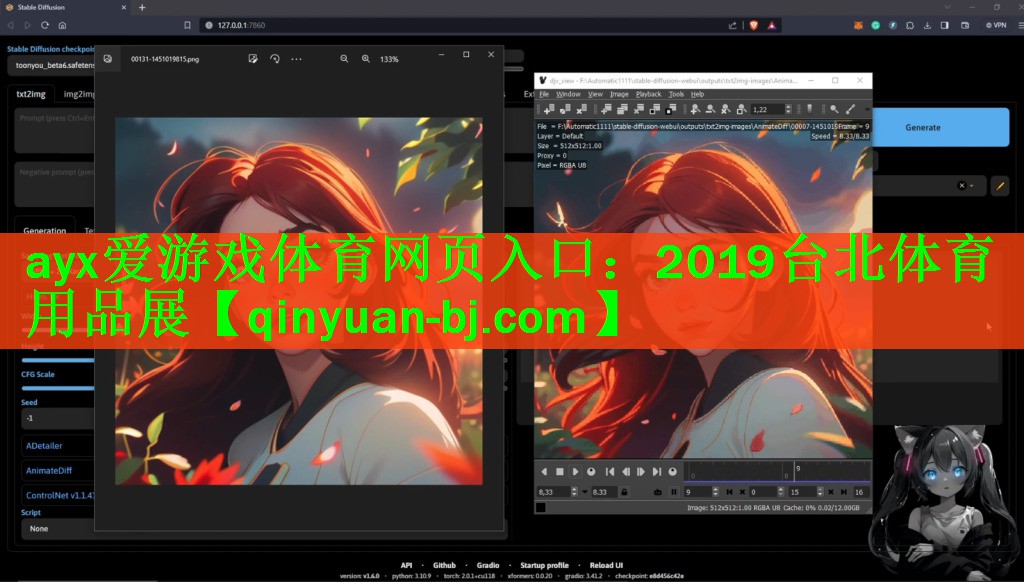Open djv_view Window menu
The height and width of the screenshot is (582, 1024).
(568, 94)
